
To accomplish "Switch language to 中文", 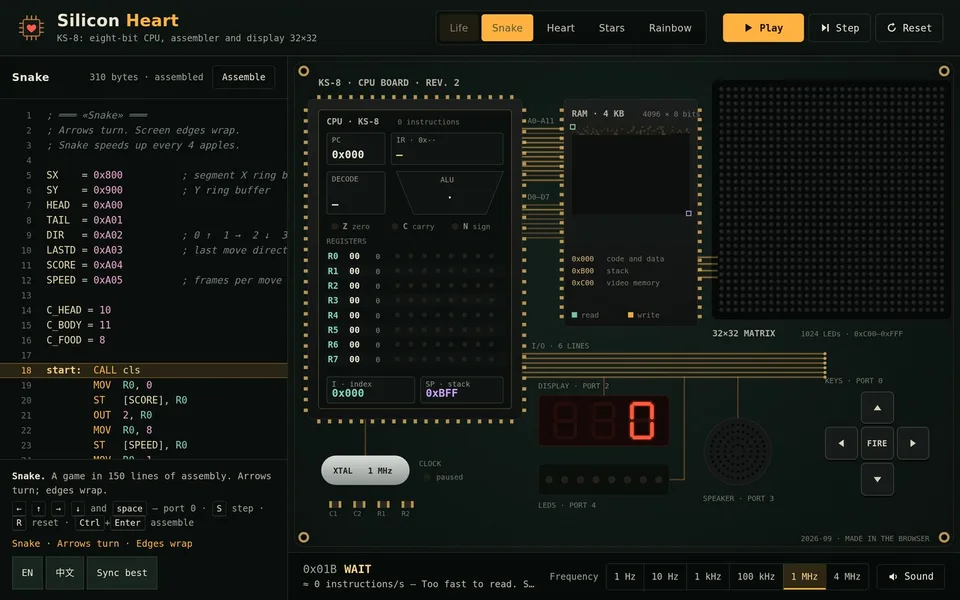I will (x=65, y=572).
